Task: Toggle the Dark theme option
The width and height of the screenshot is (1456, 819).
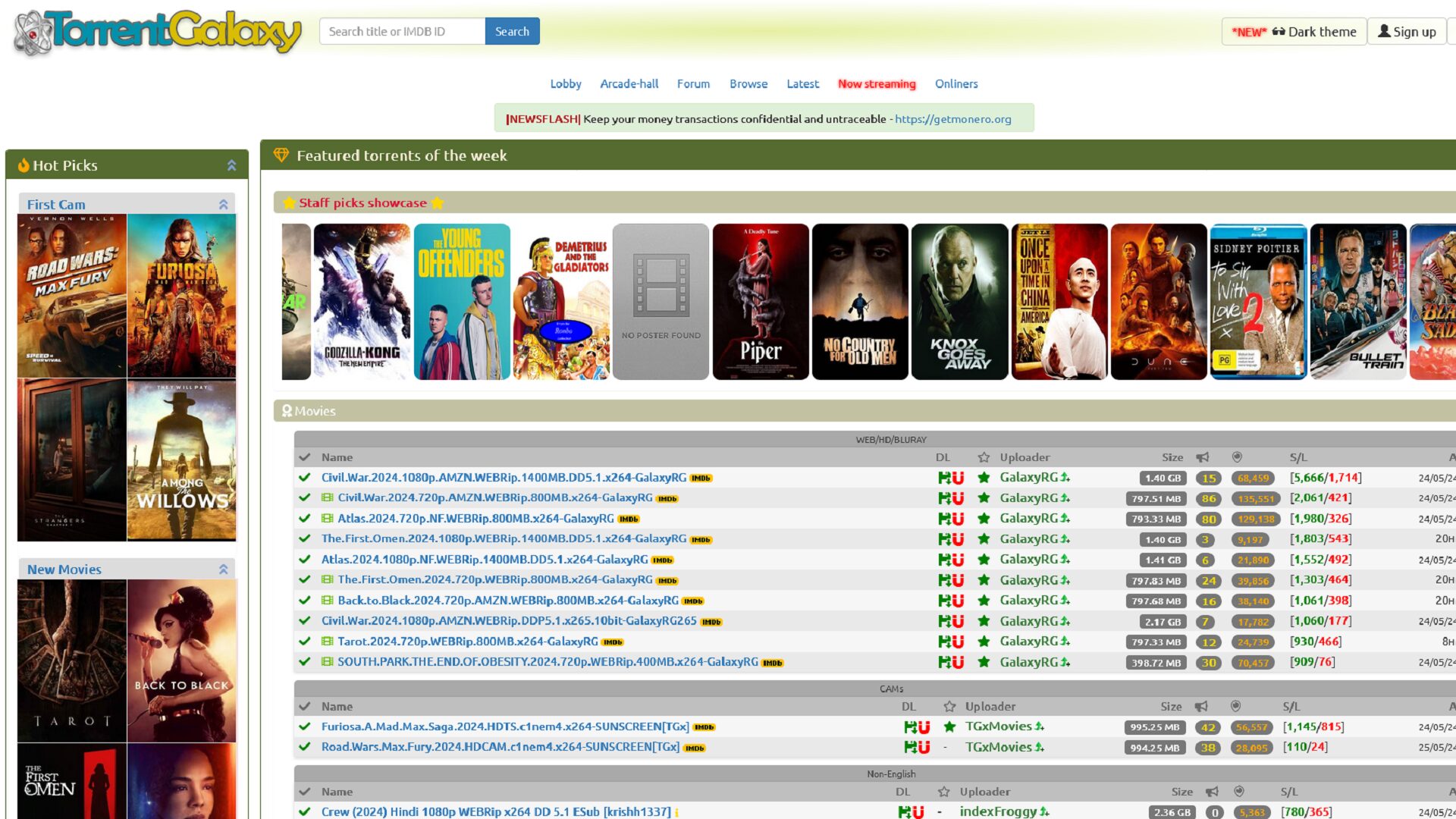Action: click(x=1294, y=32)
